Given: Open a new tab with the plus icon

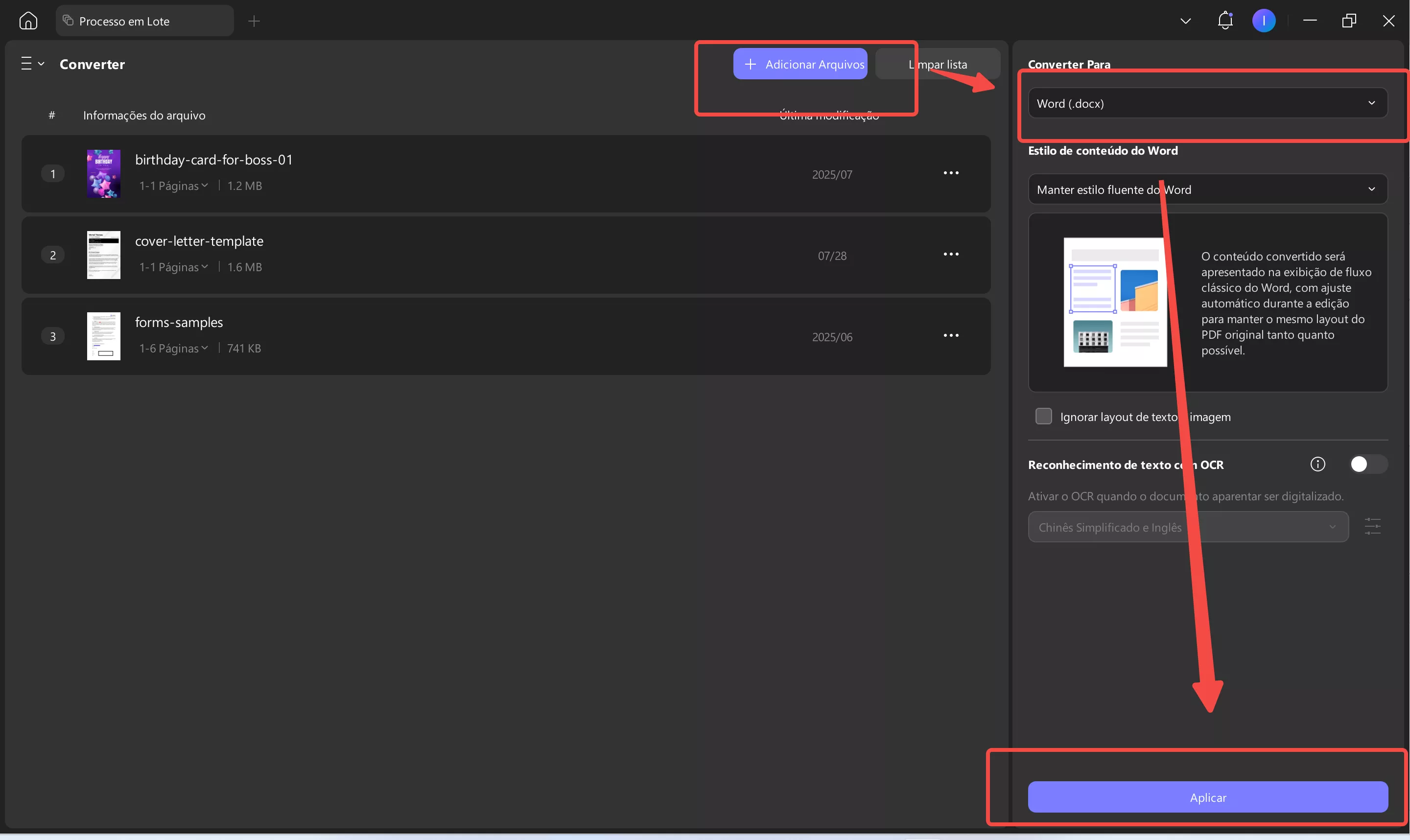Looking at the screenshot, I should tap(254, 21).
